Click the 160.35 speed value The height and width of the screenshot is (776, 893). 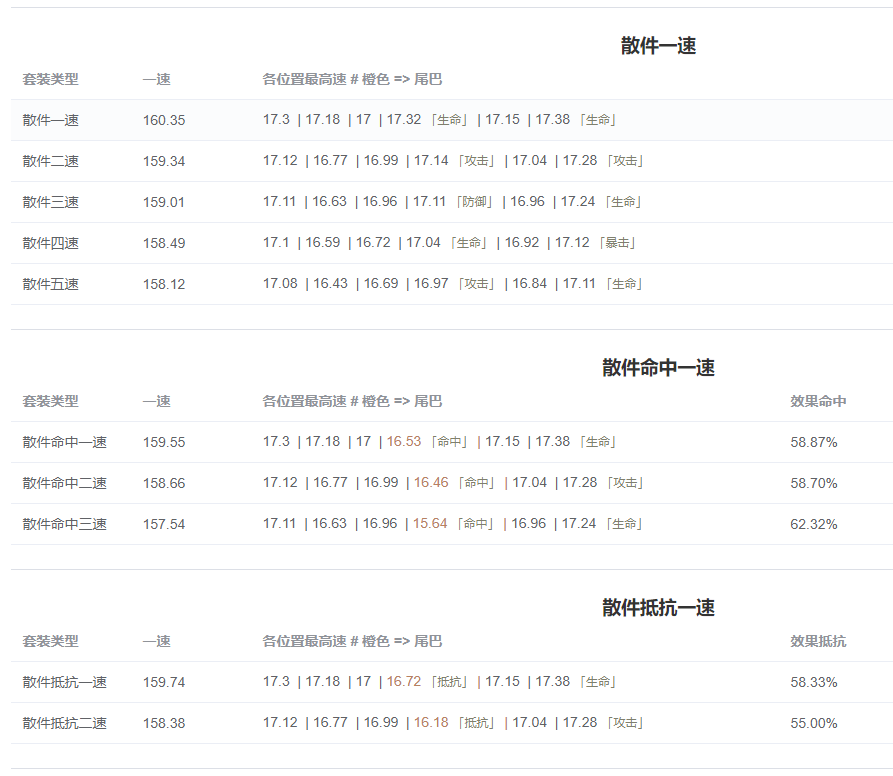coord(164,120)
